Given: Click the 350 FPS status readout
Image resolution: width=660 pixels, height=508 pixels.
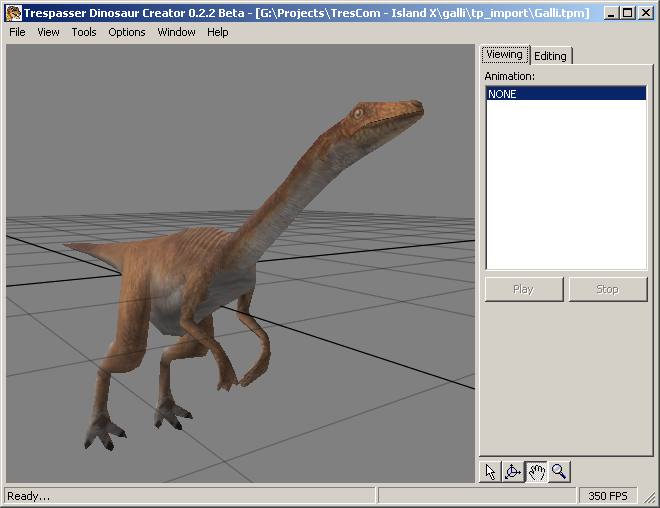Looking at the screenshot, I should click(608, 496).
